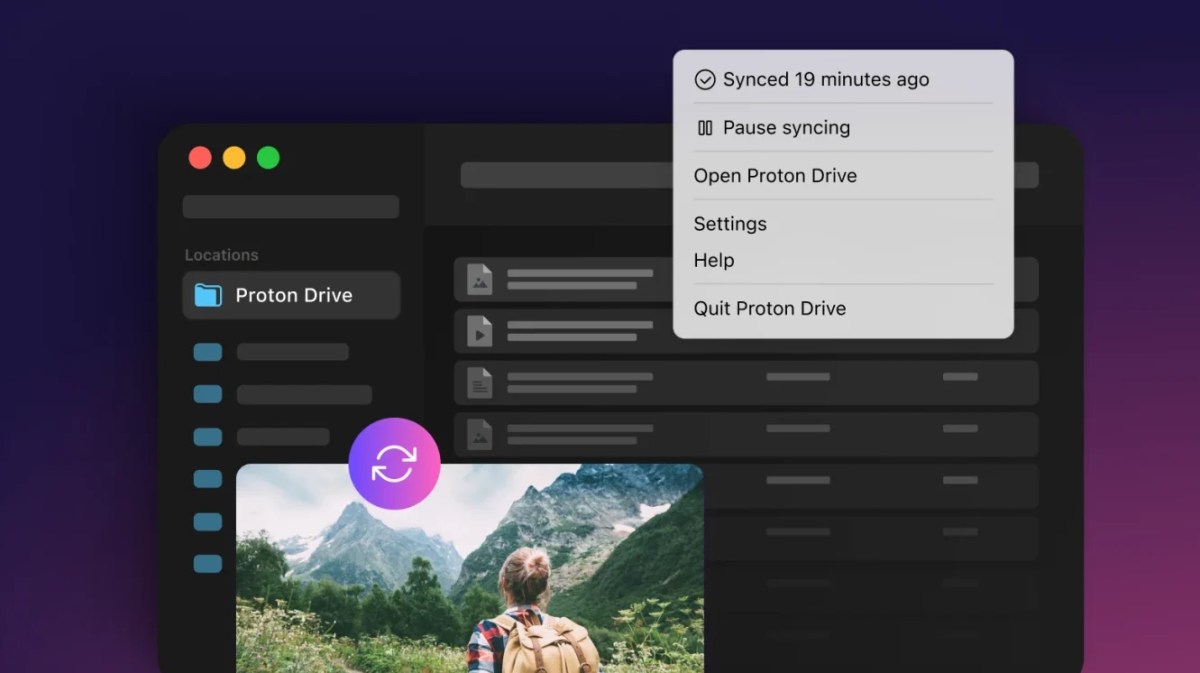Screen dimensions: 1200x673
Task: Click the pause icon beside Pause syncing
Action: (x=705, y=128)
